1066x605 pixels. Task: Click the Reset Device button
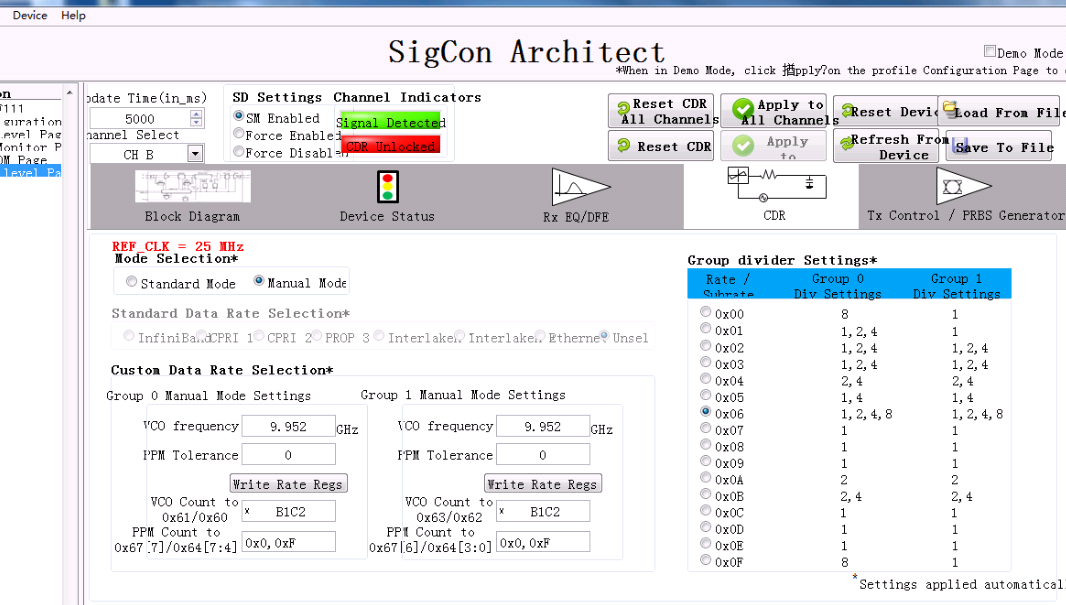tap(886, 111)
